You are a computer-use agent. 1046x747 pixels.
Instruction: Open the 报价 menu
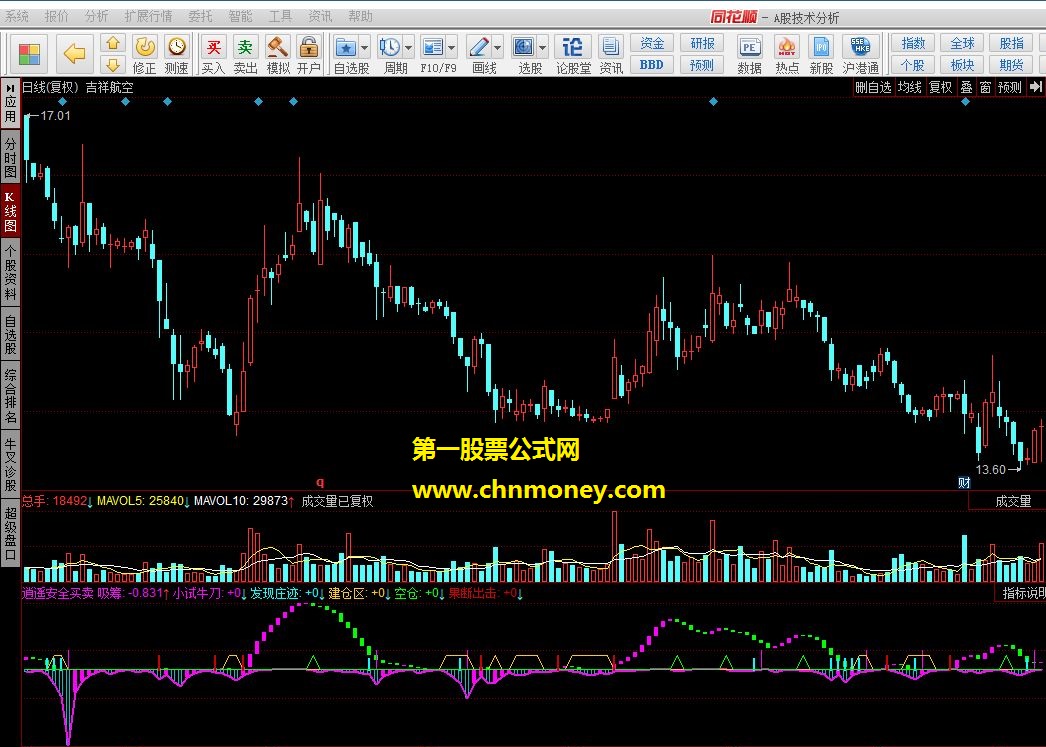[57, 16]
